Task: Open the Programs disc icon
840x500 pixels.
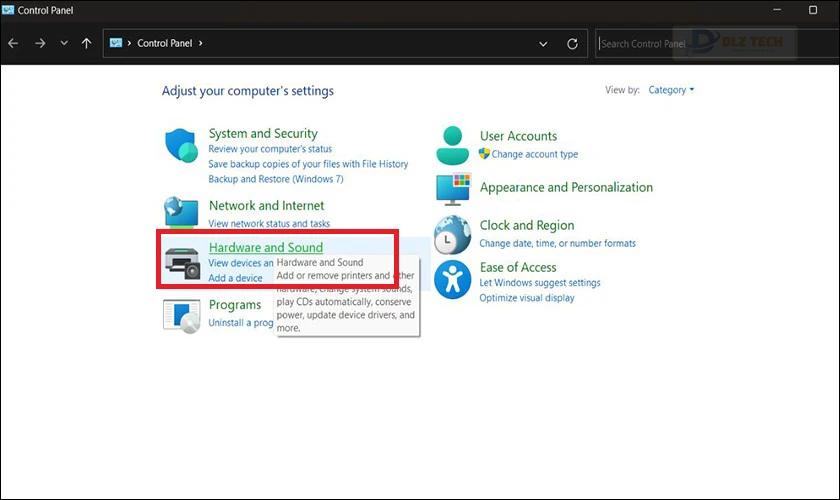Action: pyautogui.click(x=182, y=316)
